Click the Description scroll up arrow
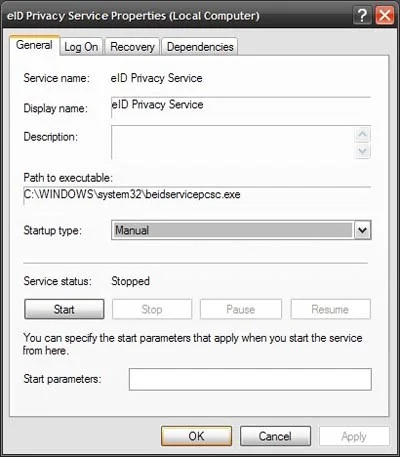The height and width of the screenshot is (457, 400). (x=362, y=134)
